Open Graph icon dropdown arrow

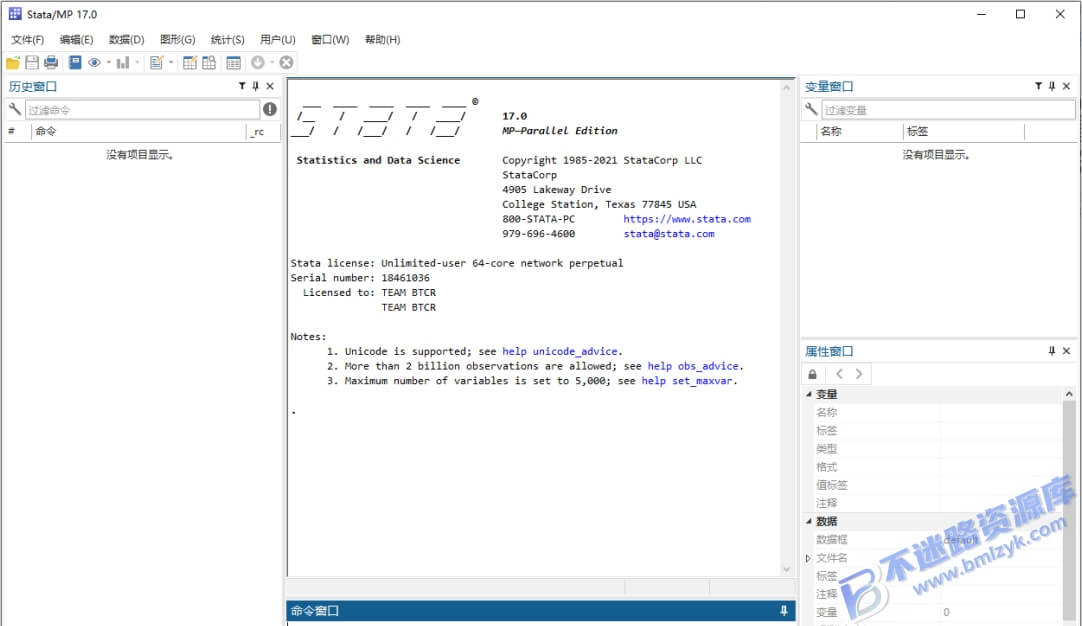click(x=137, y=63)
